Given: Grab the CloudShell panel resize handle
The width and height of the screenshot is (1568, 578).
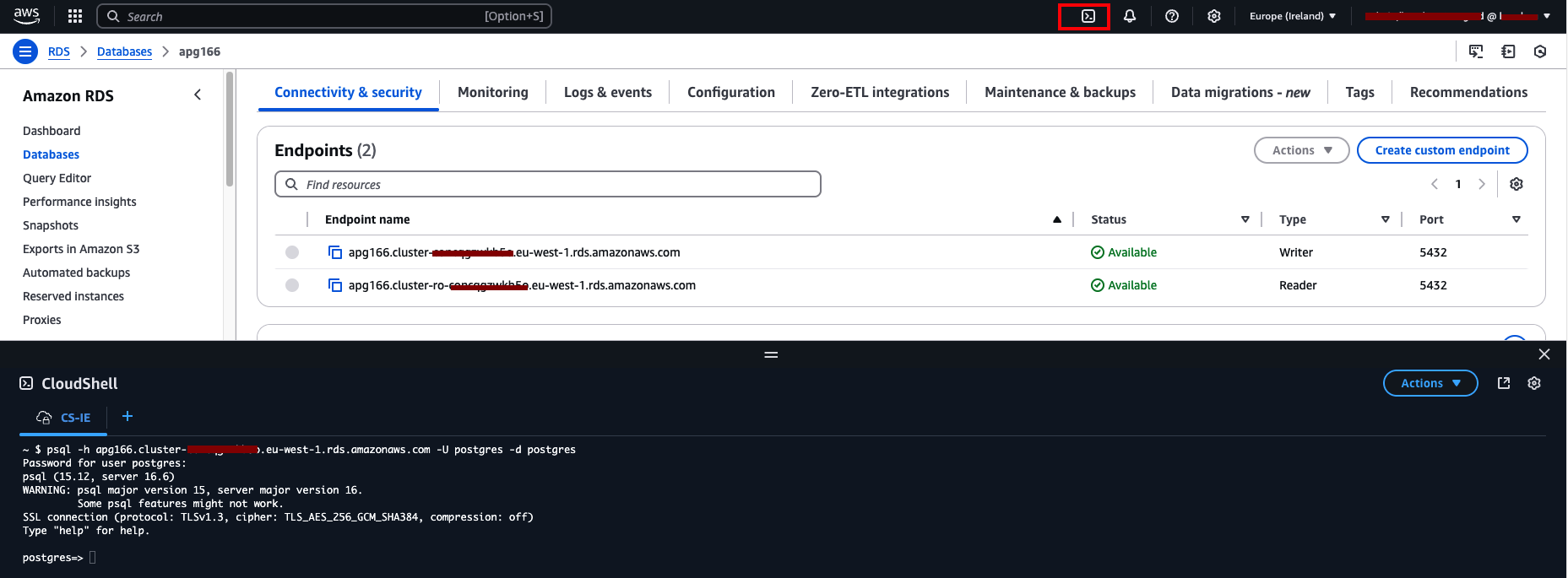Looking at the screenshot, I should click(771, 354).
